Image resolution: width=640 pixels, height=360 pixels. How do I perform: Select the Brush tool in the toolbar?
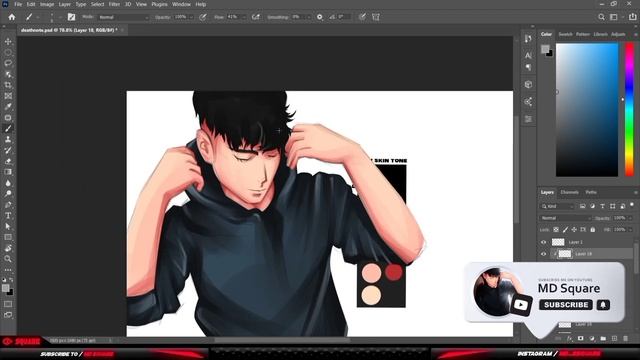point(8,129)
